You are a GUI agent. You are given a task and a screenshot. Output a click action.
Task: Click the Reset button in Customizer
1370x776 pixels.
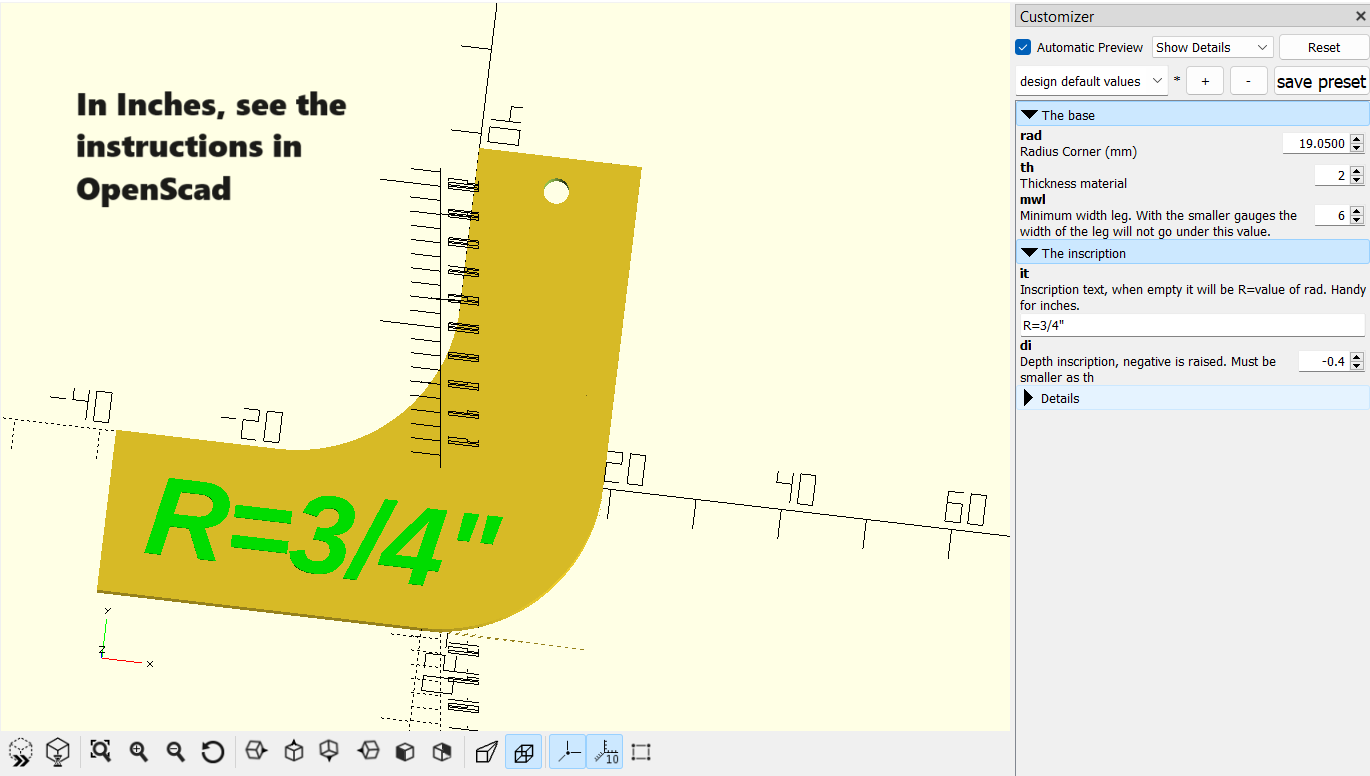[1322, 47]
